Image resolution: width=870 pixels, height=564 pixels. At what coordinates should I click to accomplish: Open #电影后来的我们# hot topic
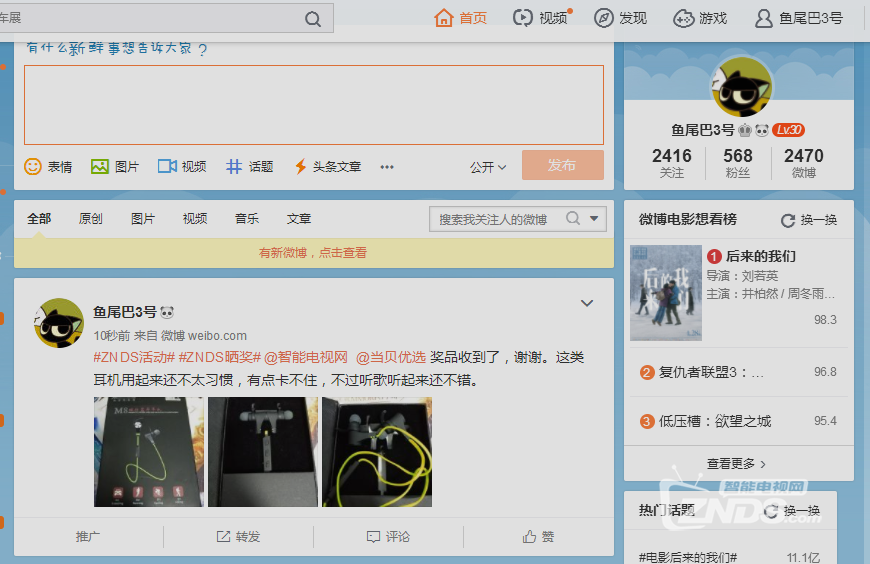[x=687, y=557]
